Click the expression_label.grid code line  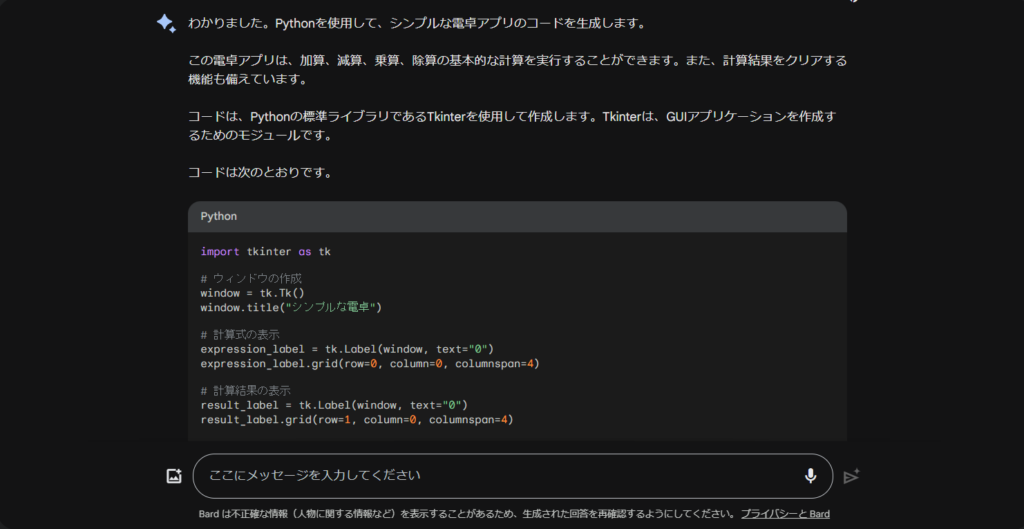point(370,363)
